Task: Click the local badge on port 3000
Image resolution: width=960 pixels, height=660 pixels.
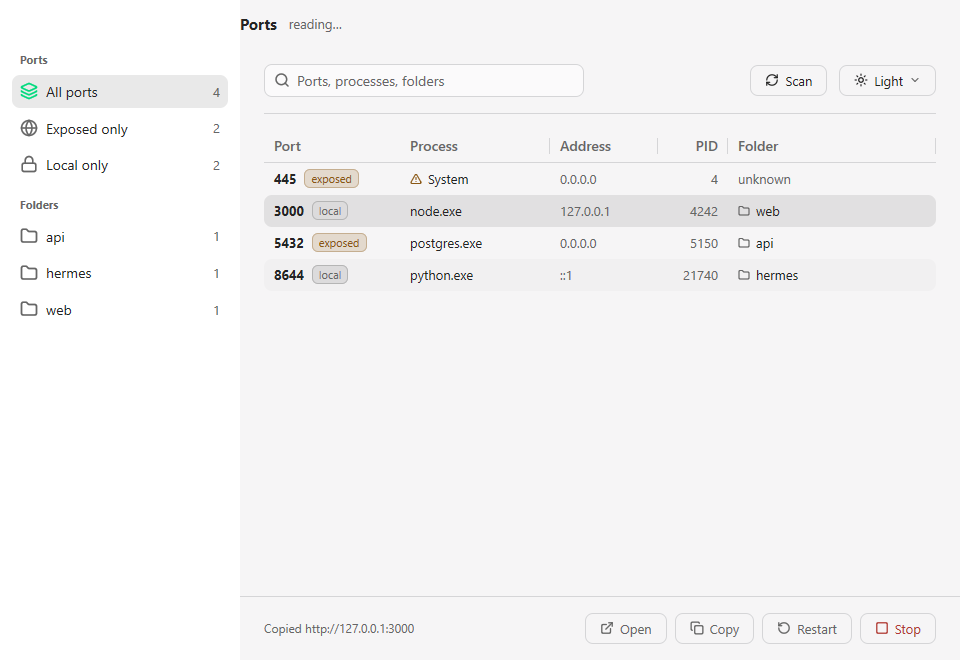Action: (x=330, y=211)
